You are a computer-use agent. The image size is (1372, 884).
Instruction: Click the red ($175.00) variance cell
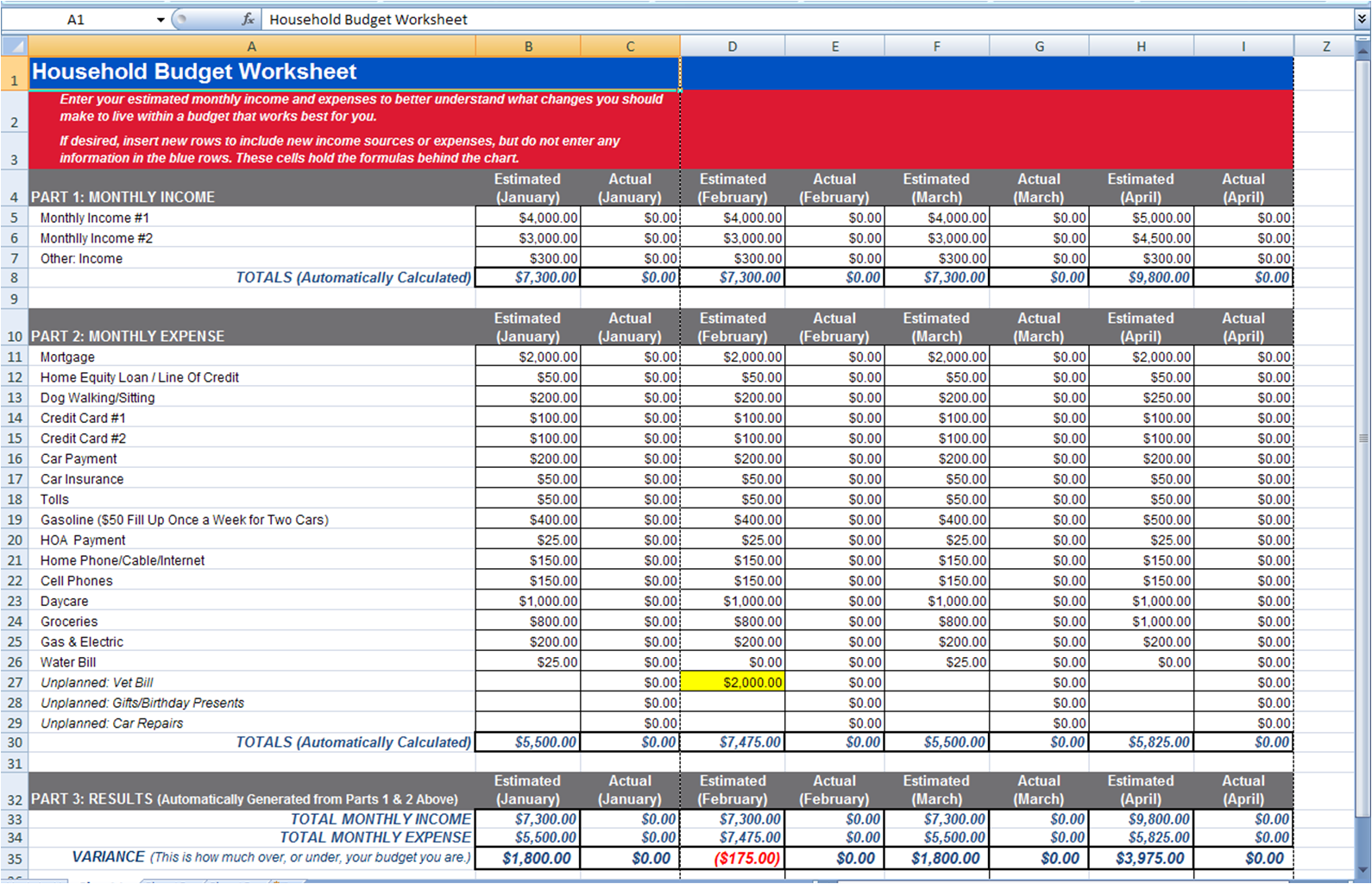click(x=733, y=858)
